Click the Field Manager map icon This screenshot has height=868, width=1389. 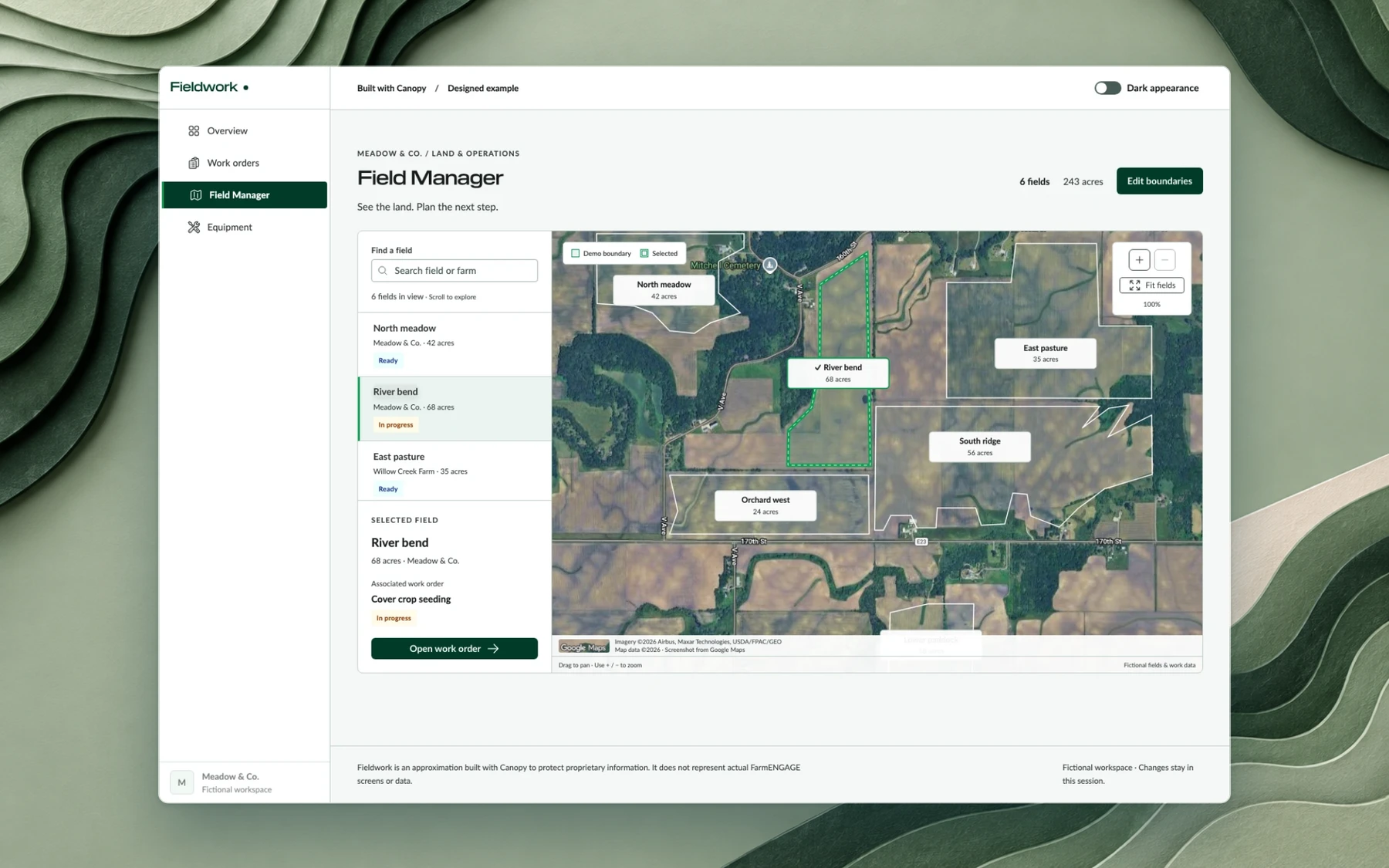point(196,195)
